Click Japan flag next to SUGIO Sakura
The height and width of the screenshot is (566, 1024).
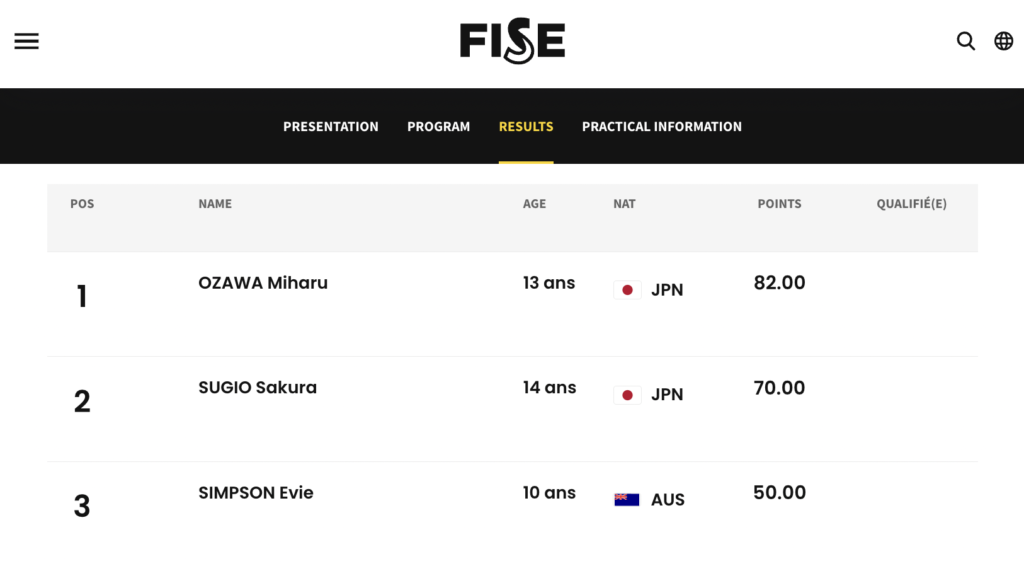click(x=627, y=395)
